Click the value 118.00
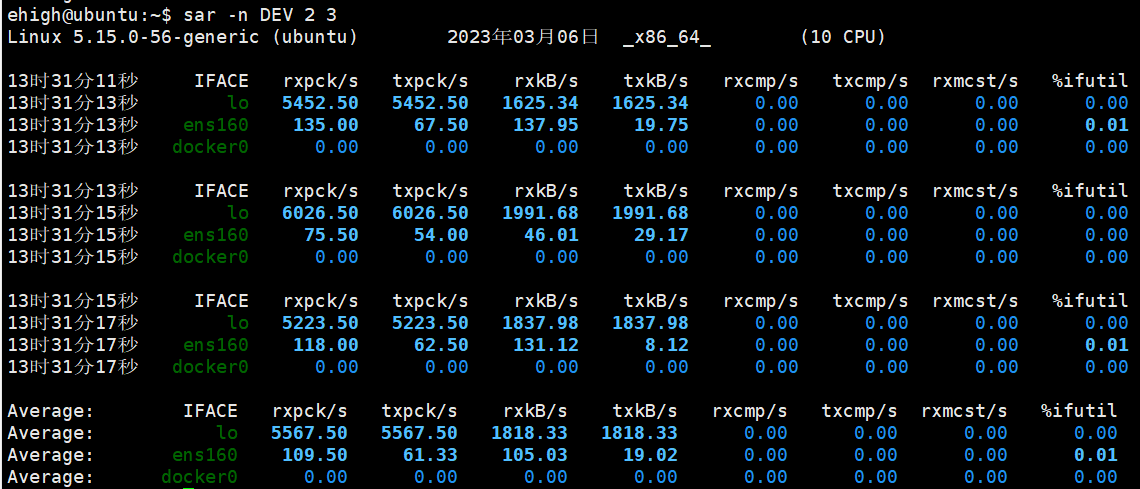The height and width of the screenshot is (489, 1140). pyautogui.click(x=326, y=345)
